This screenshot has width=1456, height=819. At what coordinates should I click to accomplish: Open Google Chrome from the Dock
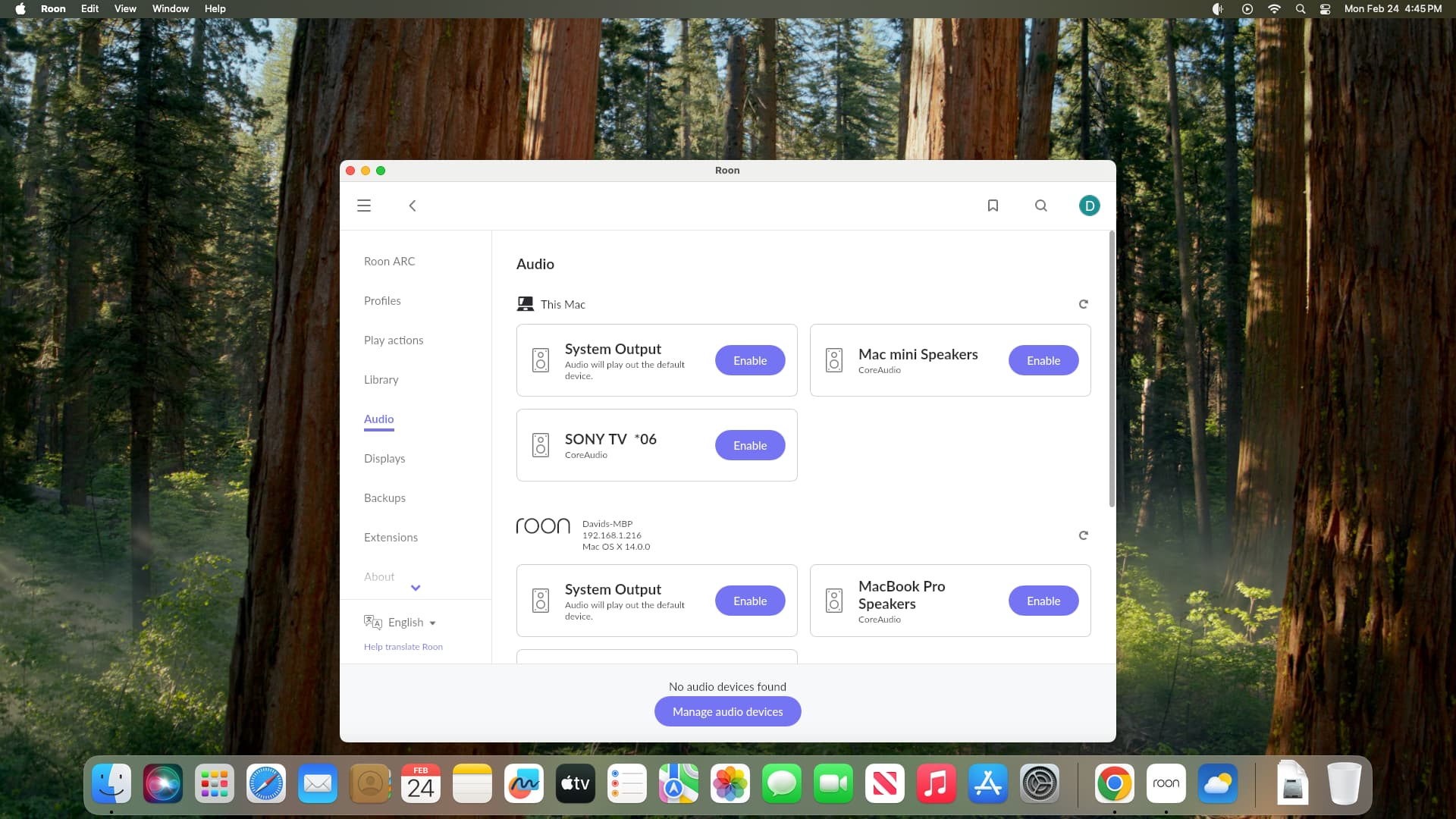pyautogui.click(x=1115, y=783)
